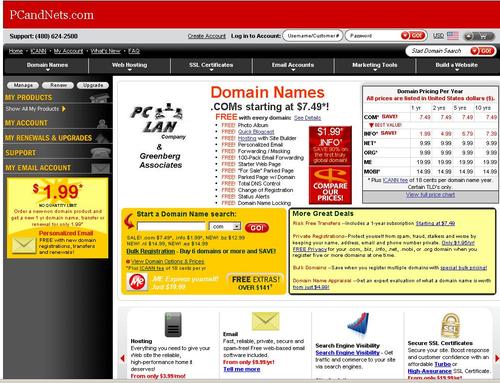The image size is (500, 383).
Task: Click the Starting at $7.49 transfers link
Action: point(435,223)
